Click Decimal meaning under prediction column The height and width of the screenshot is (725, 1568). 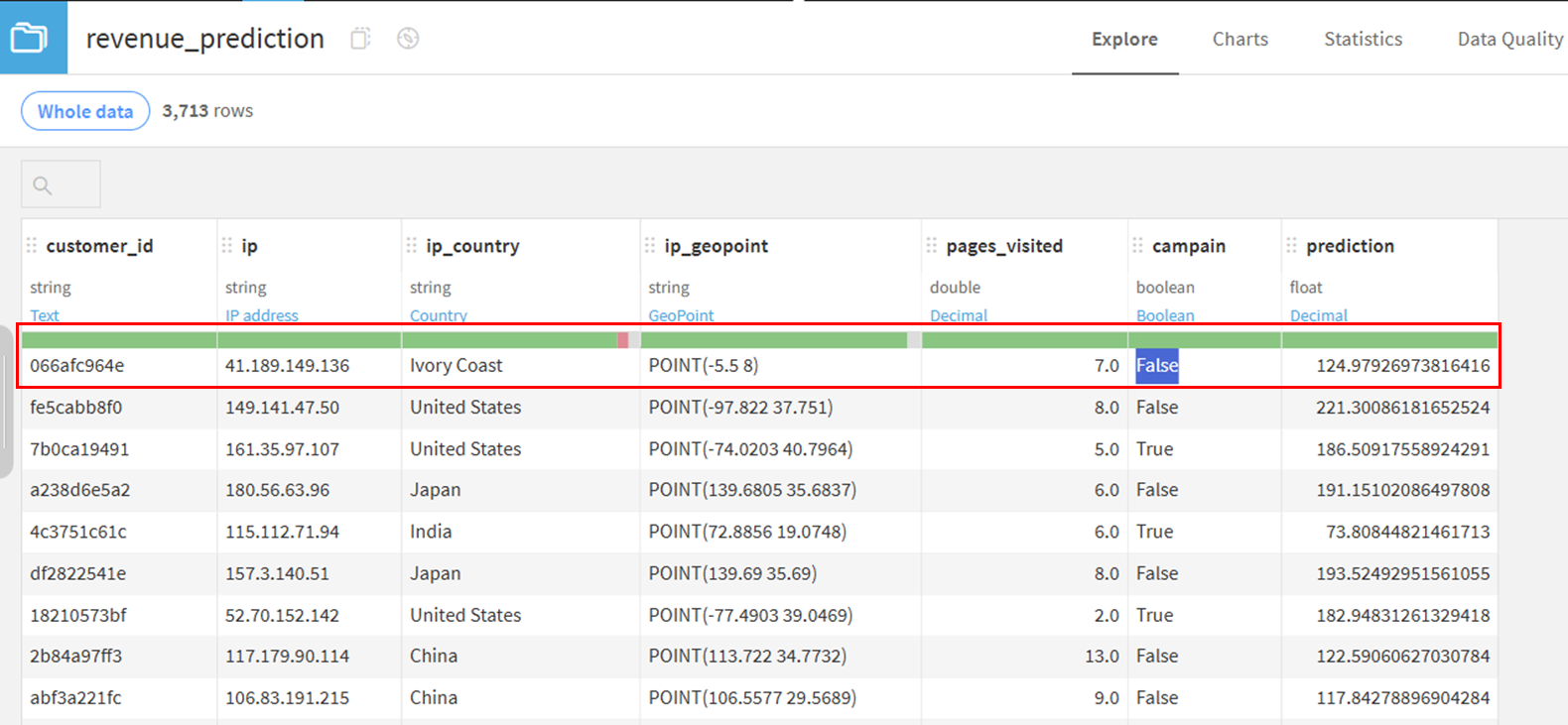[1319, 315]
